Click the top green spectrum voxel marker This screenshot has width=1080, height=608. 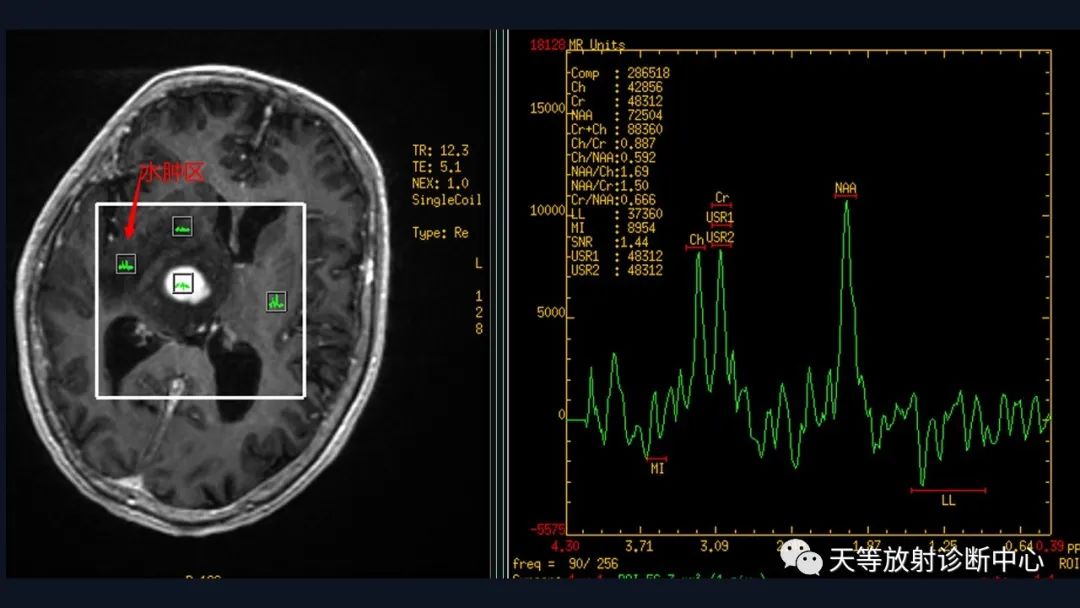182,227
